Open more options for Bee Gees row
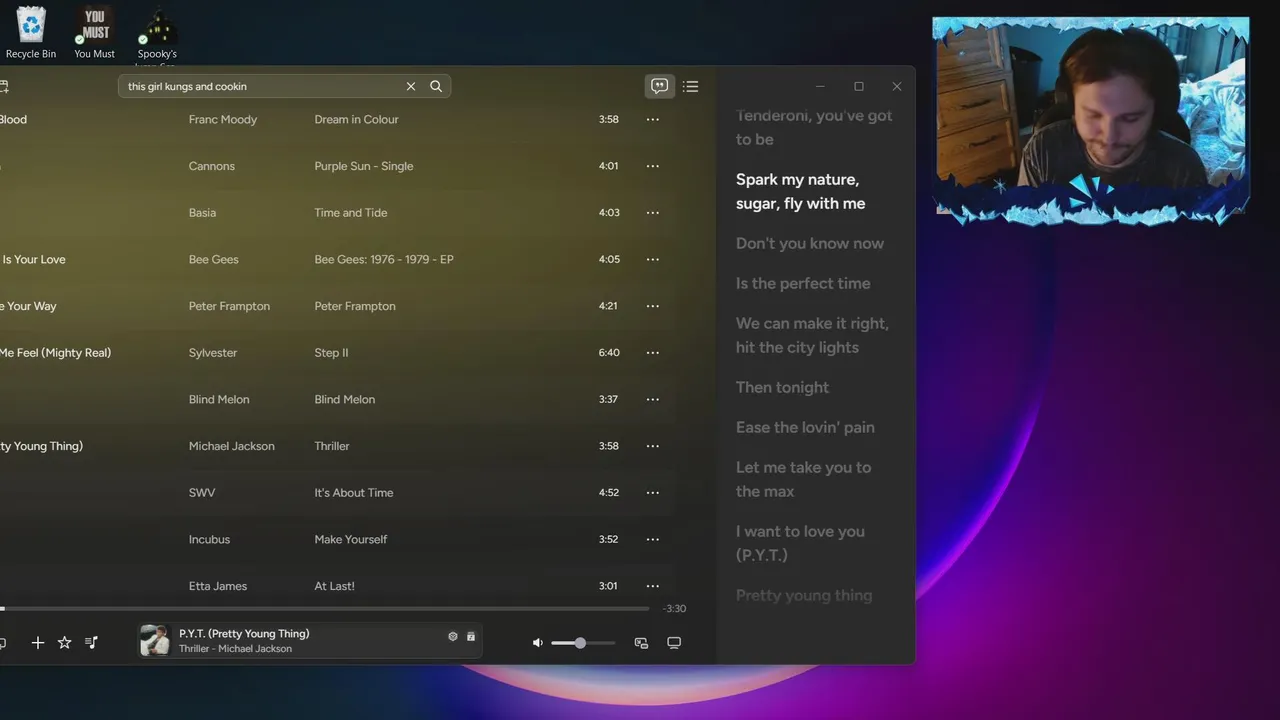 tap(653, 259)
